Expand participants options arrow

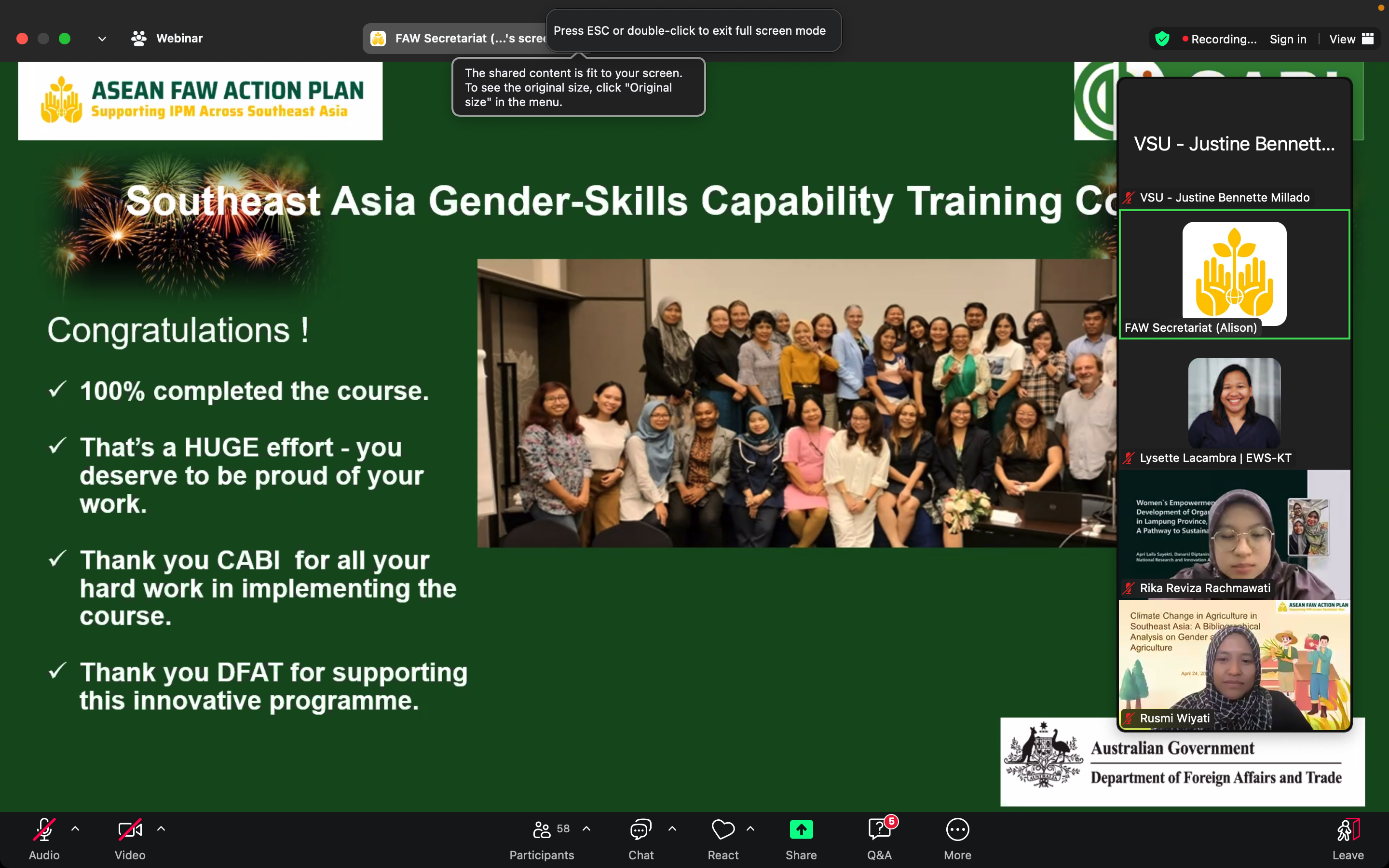[586, 828]
